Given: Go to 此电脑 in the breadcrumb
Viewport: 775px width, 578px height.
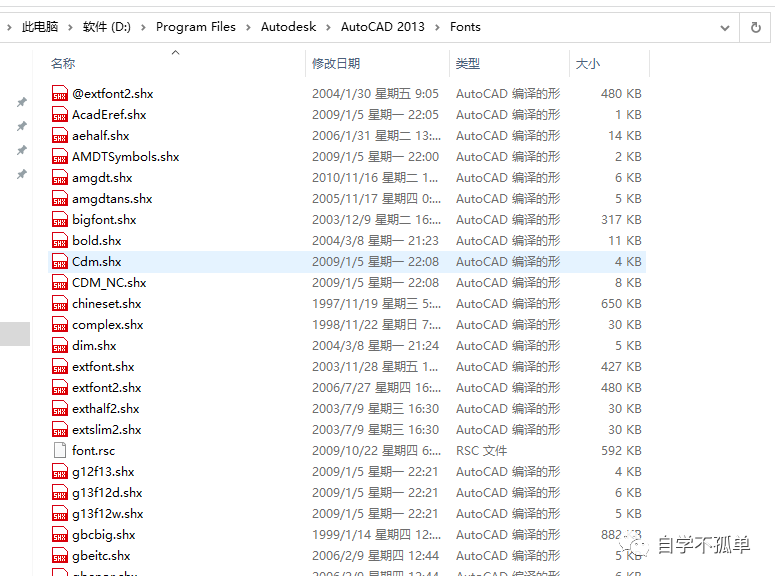Looking at the screenshot, I should coord(40,27).
